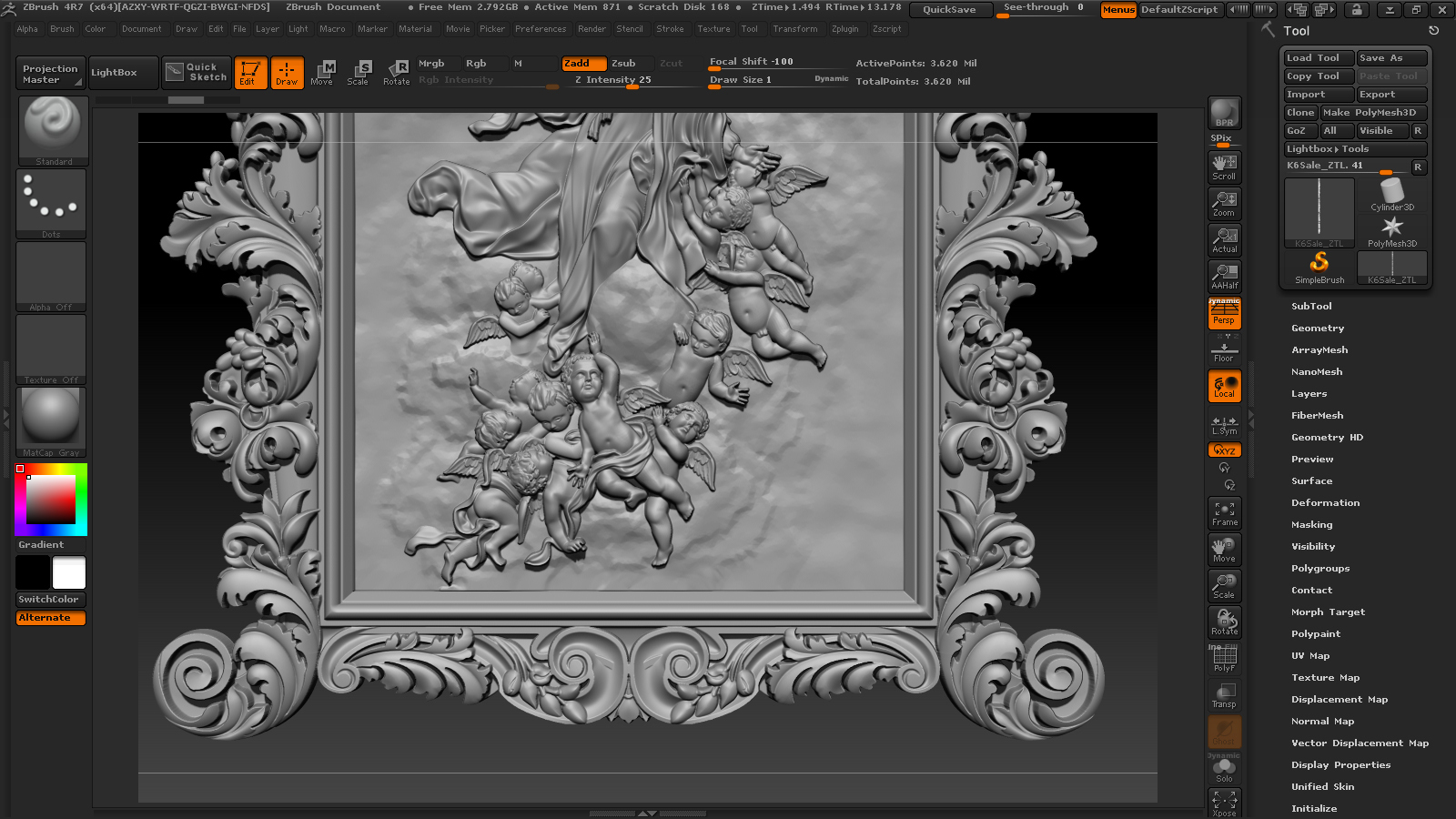The image size is (1456, 819).
Task: Expand the Geometry section
Action: point(1317,329)
